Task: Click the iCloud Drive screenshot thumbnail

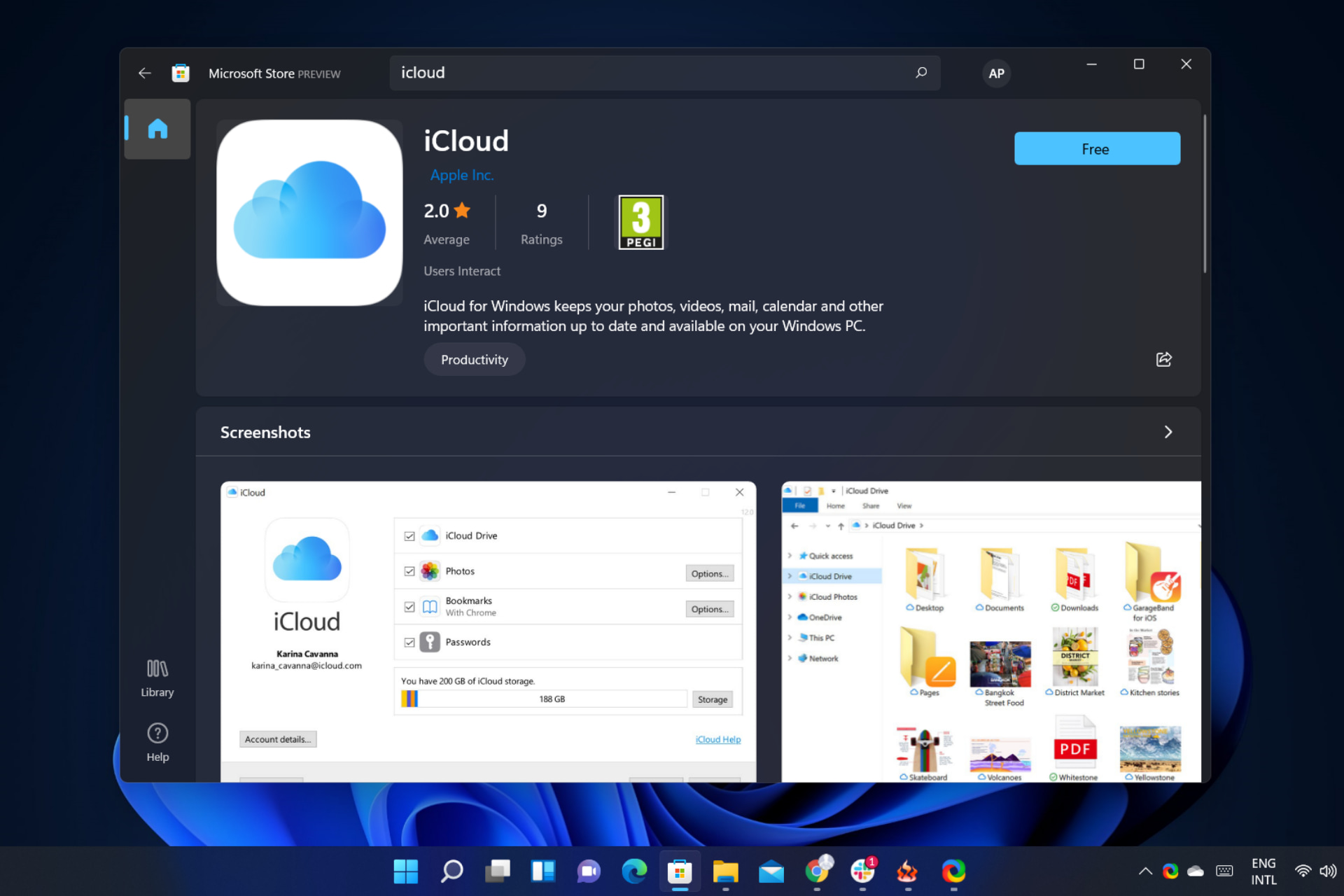Action: (x=990, y=630)
